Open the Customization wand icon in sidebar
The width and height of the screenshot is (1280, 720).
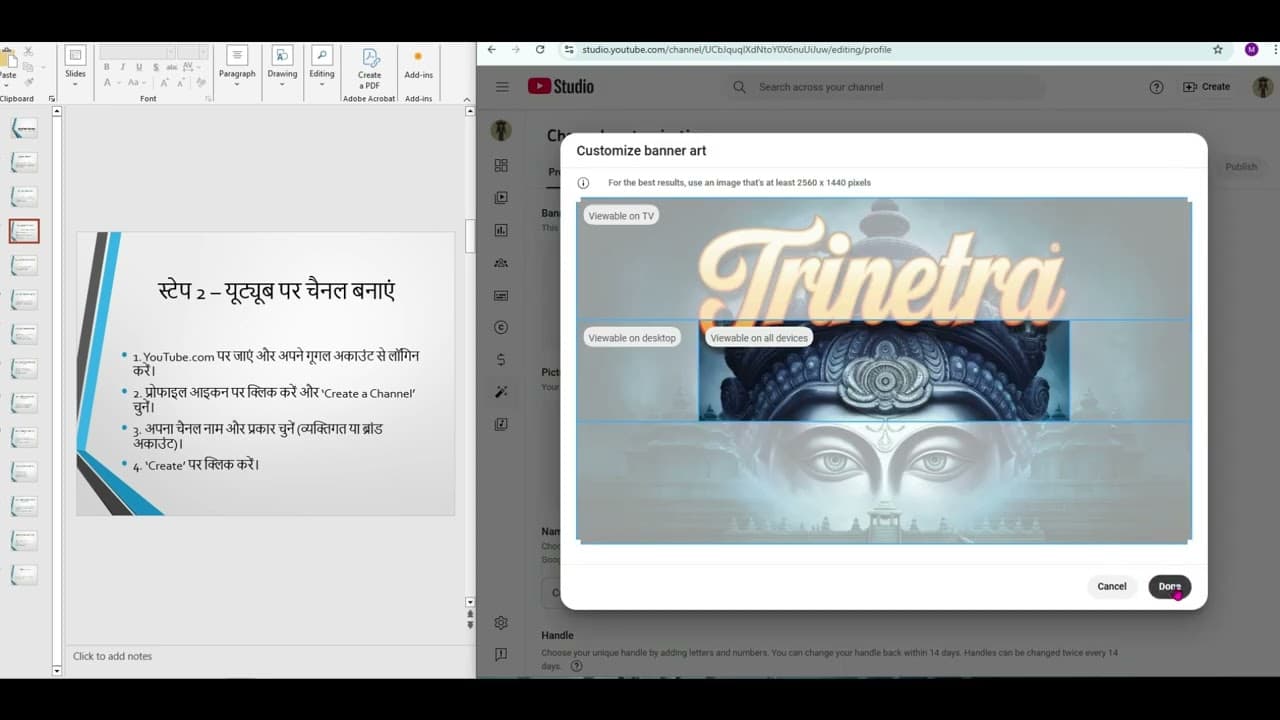click(501, 392)
